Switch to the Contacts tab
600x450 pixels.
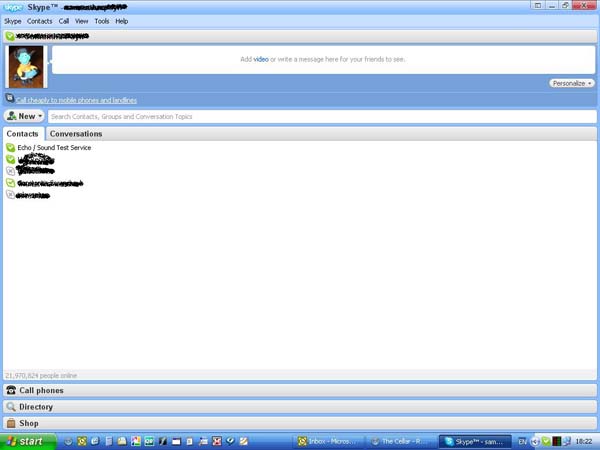(23, 134)
